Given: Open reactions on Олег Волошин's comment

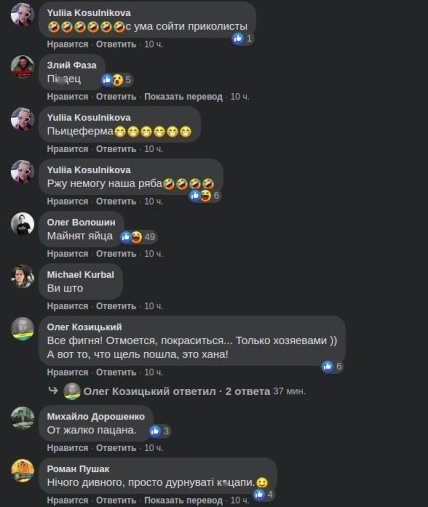Looking at the screenshot, I should pyautogui.click(x=138, y=237).
